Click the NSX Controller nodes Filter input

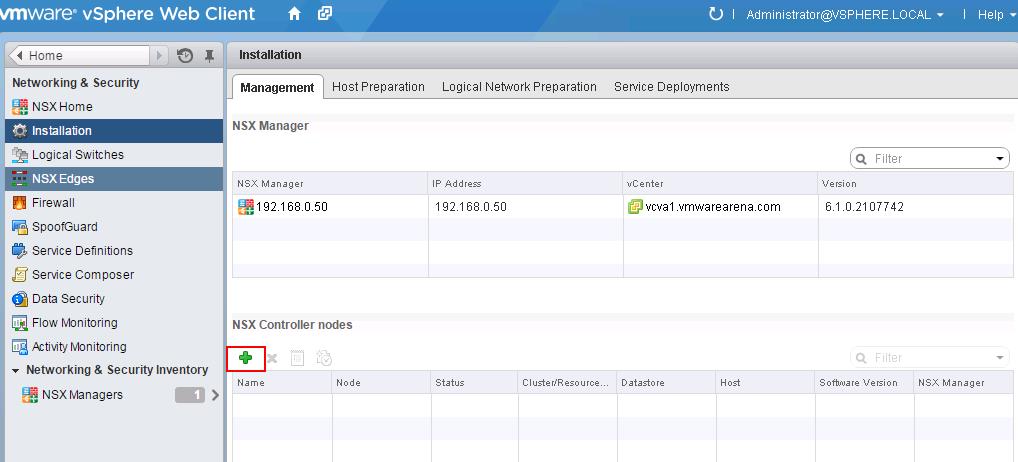point(930,358)
